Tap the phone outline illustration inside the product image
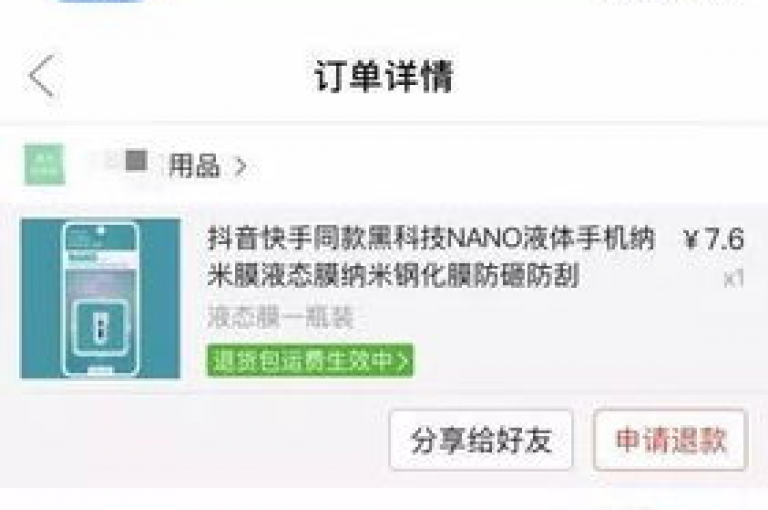The width and height of the screenshot is (768, 510). pos(100,299)
